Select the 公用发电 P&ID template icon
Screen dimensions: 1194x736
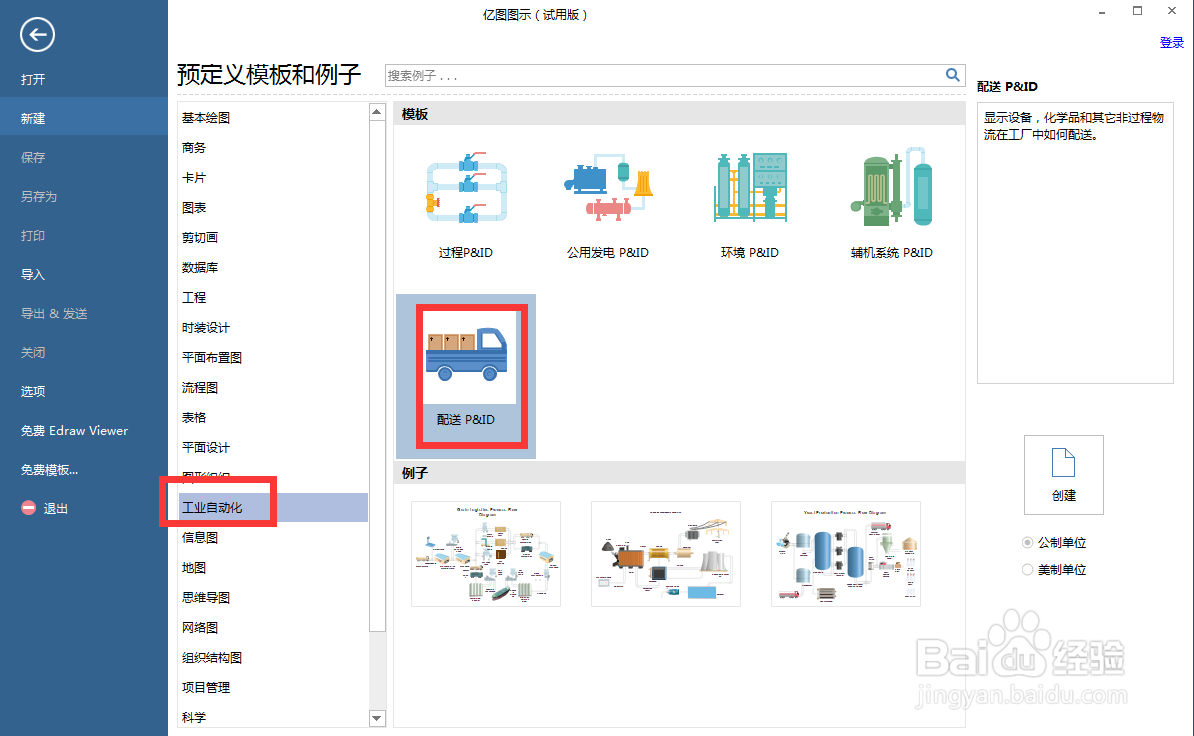(x=608, y=187)
